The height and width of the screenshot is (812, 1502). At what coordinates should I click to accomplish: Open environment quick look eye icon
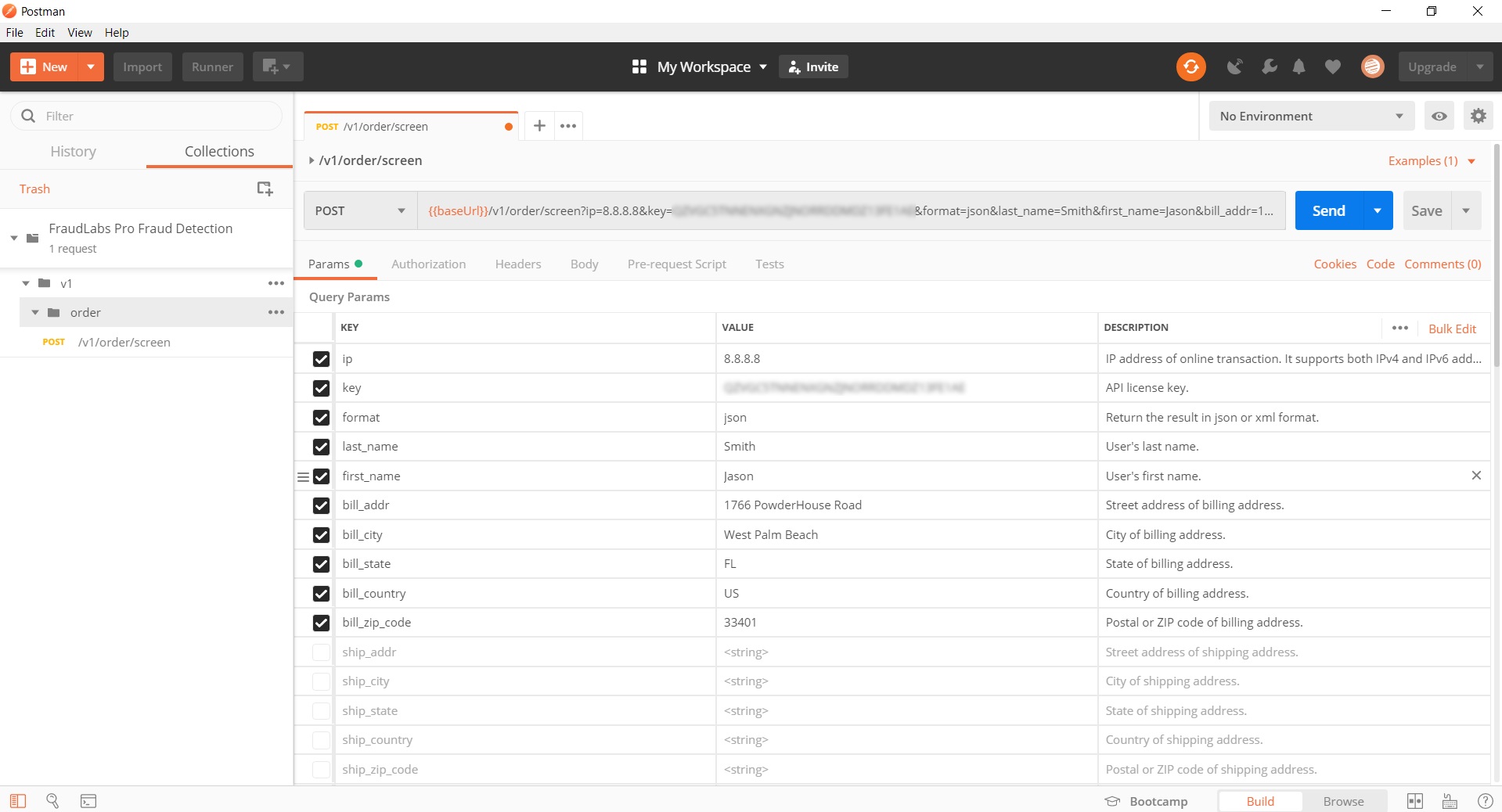[x=1439, y=116]
